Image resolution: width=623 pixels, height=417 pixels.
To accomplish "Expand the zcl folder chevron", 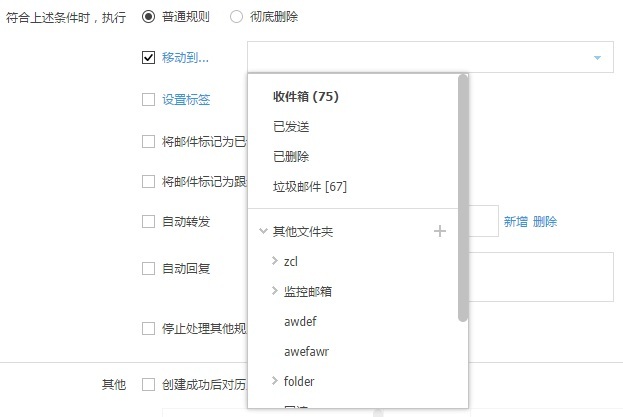I will [x=275, y=261].
